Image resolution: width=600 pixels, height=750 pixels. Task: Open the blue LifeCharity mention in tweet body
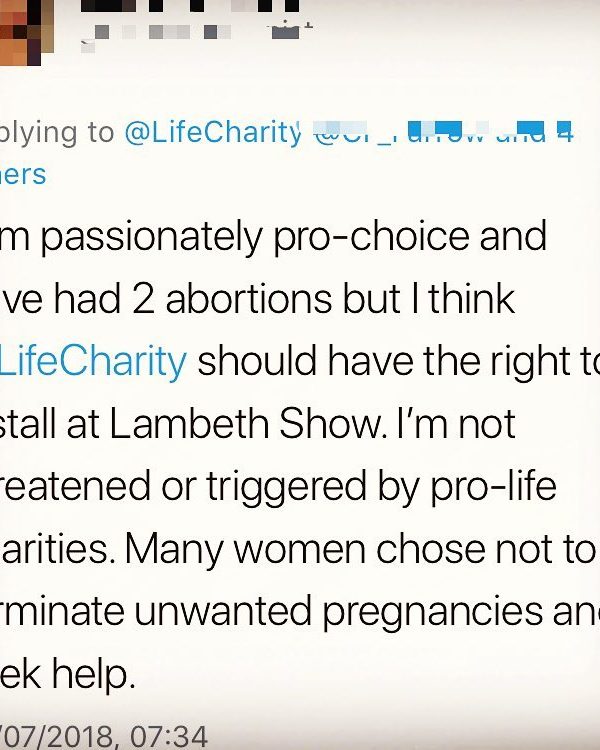(93, 361)
